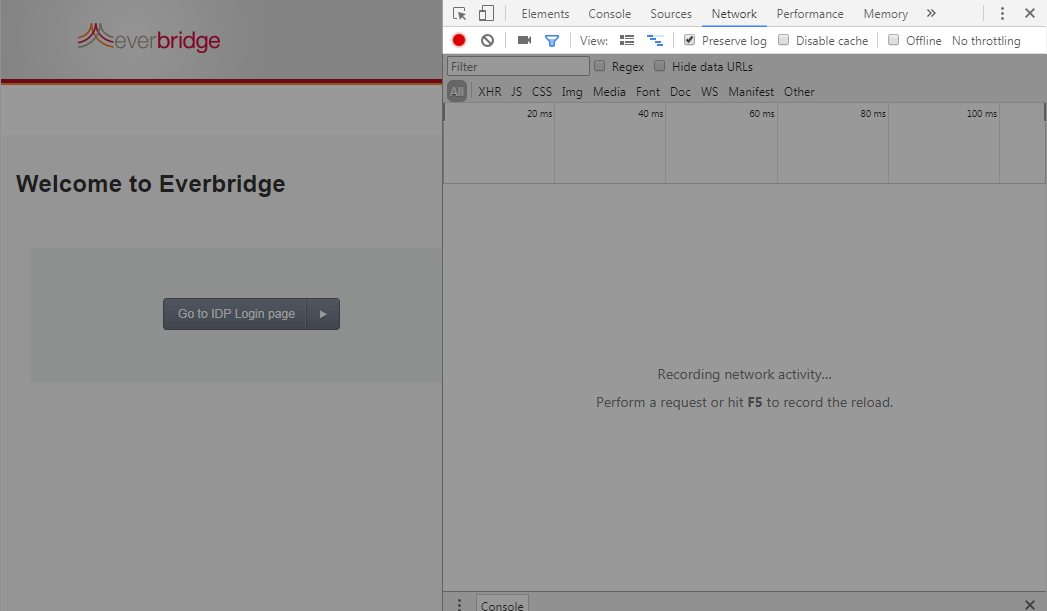
Task: Filter requests by Img
Action: (572, 91)
